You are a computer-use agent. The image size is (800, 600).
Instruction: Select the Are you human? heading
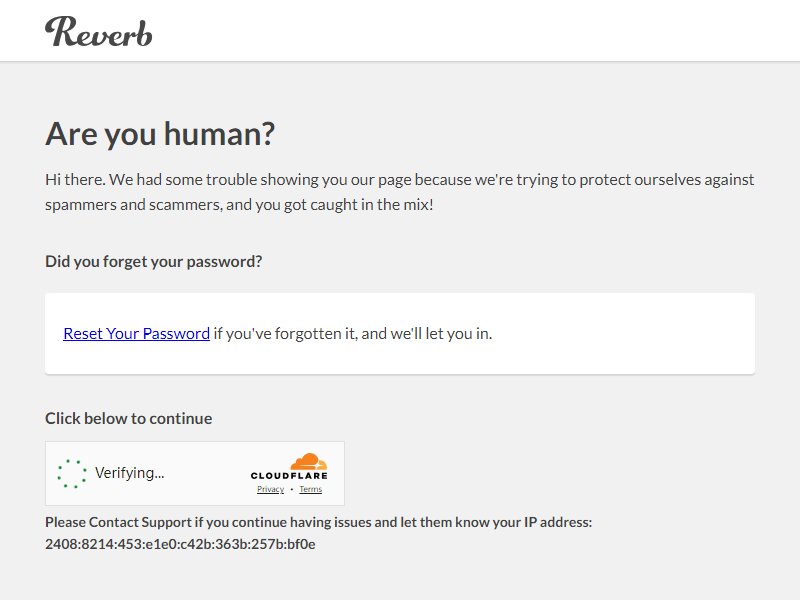[x=160, y=134]
